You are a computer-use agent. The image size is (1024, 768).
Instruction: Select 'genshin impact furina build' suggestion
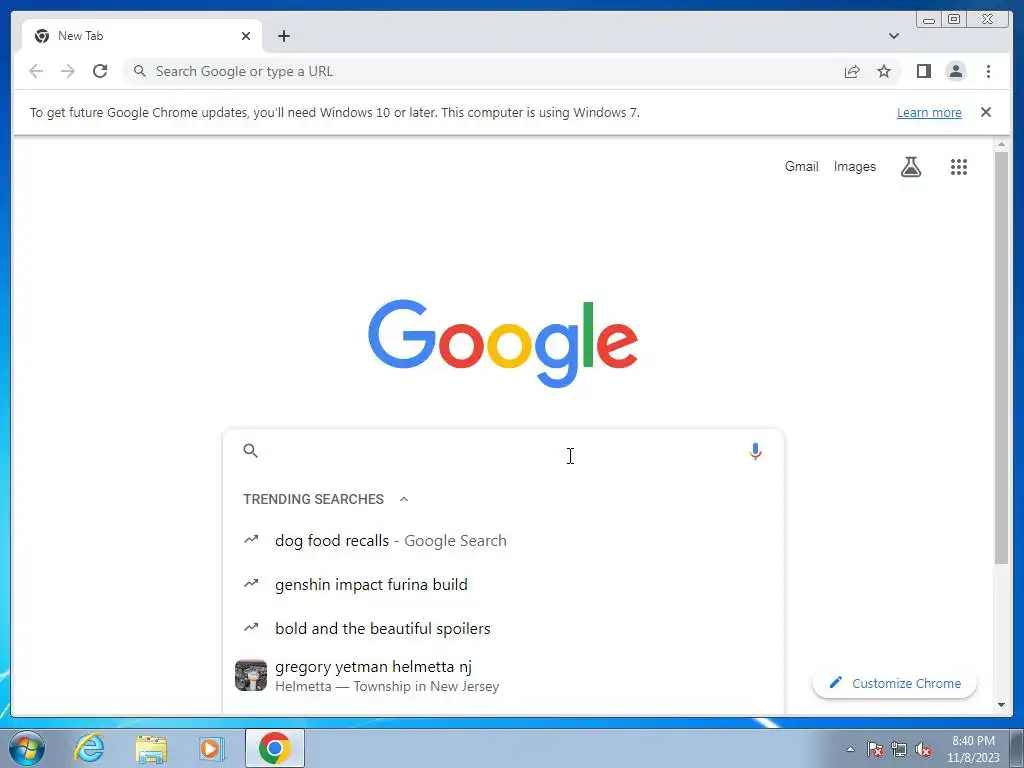point(503,584)
